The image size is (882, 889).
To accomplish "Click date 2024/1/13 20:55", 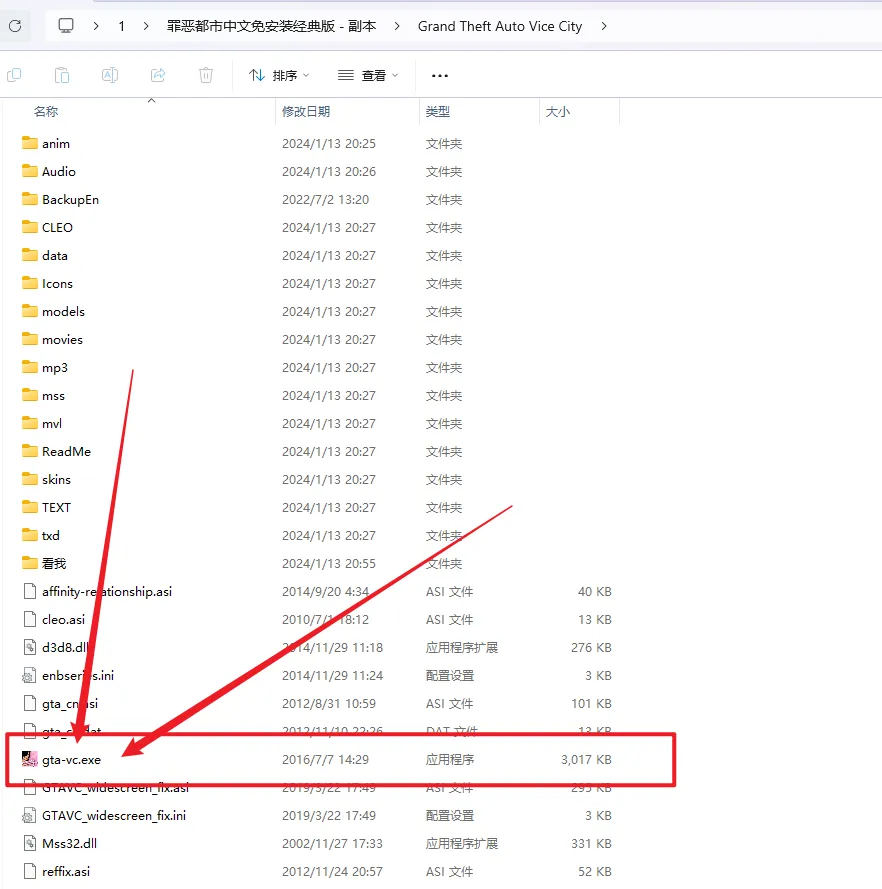I will [329, 564].
